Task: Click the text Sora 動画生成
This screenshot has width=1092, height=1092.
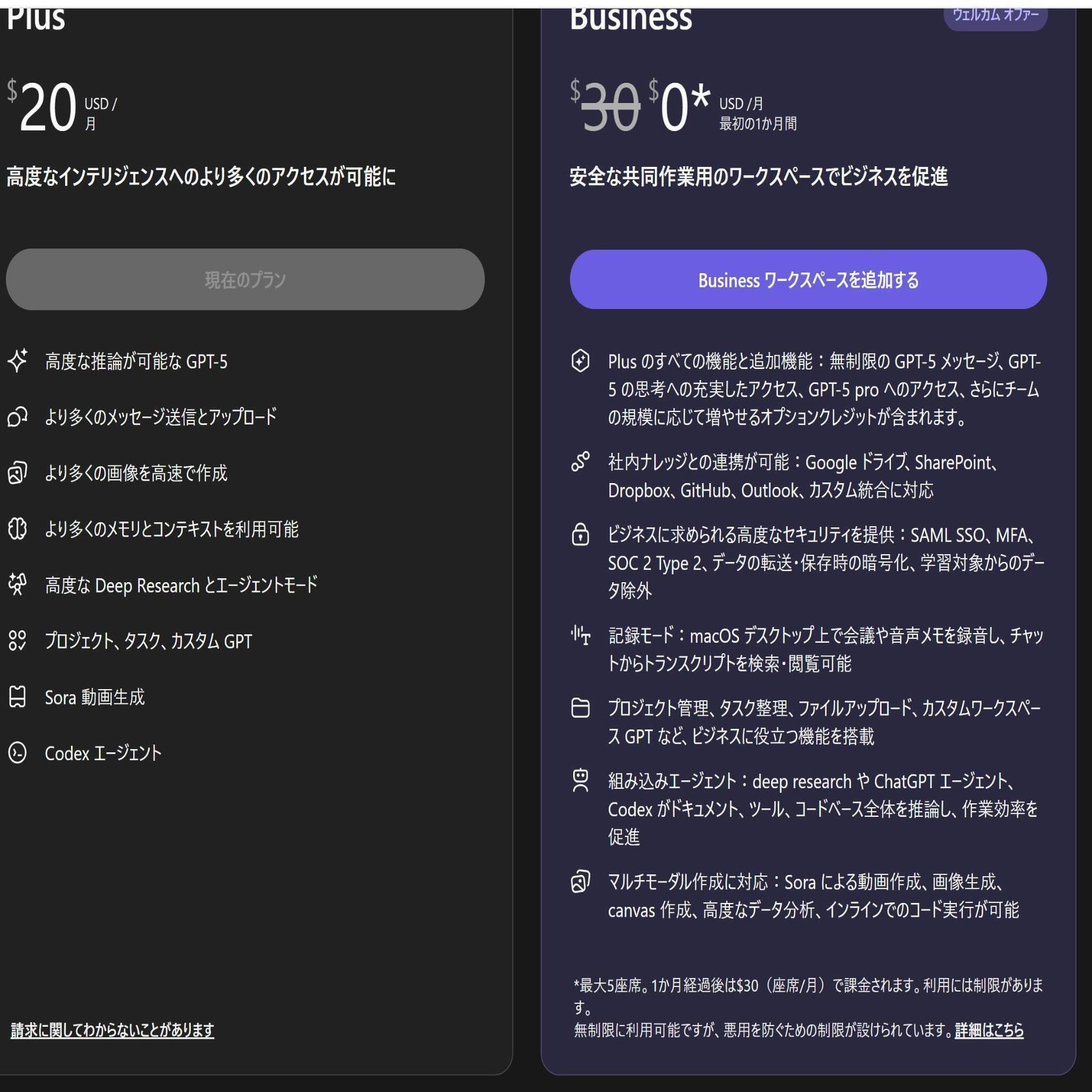Action: [x=95, y=698]
